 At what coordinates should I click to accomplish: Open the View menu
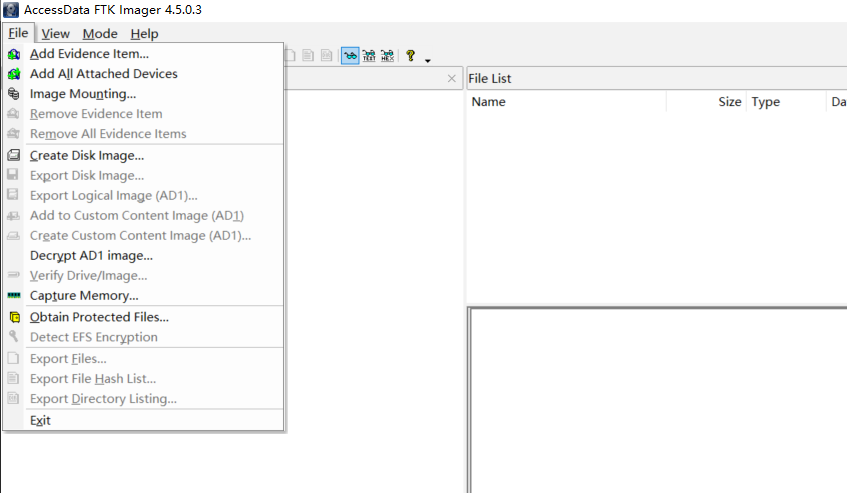coord(55,34)
